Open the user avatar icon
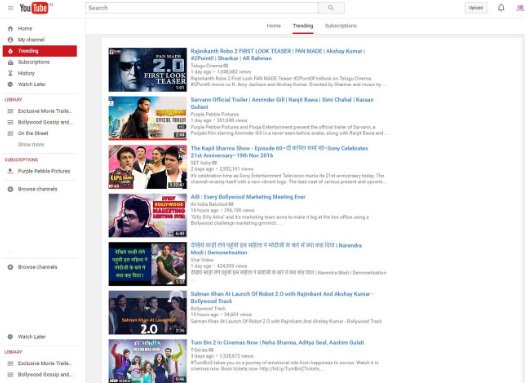The height and width of the screenshot is (383, 525). (521, 8)
